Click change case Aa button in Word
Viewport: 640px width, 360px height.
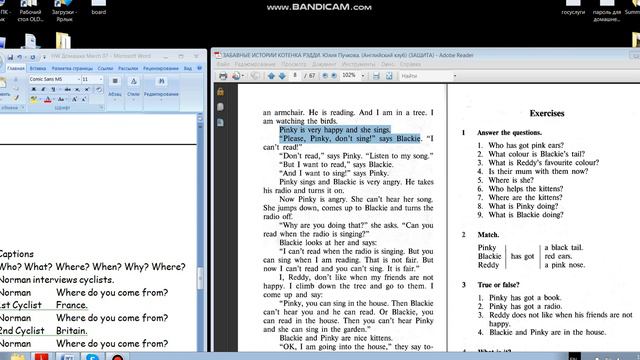point(61,99)
